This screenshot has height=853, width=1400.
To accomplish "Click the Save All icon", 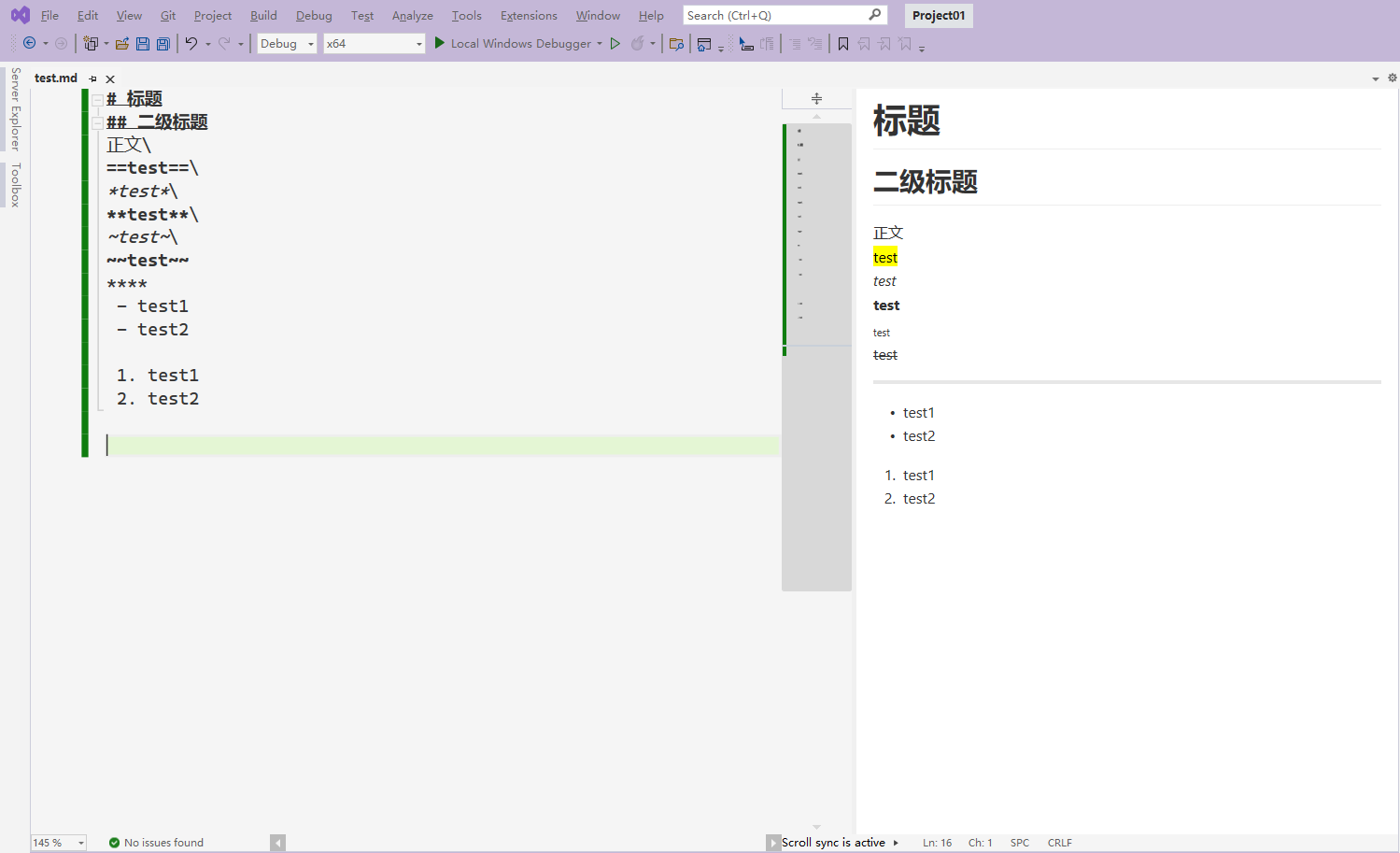I will [163, 43].
